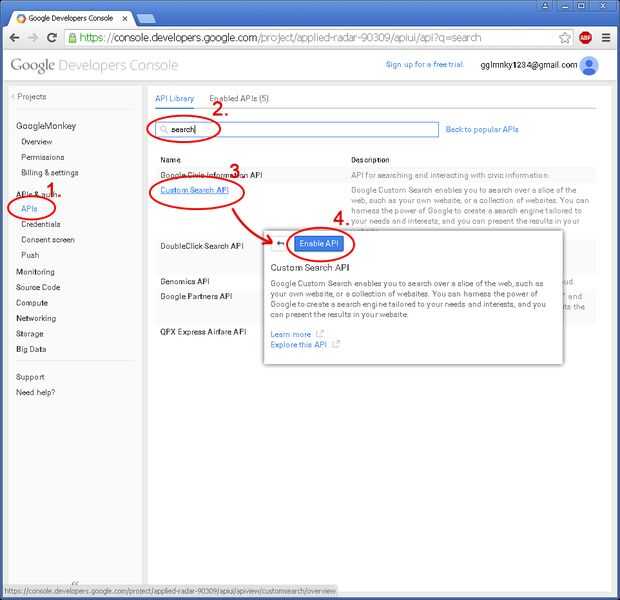Click Sign up for a free trial
Image resolution: width=620 pixels, height=600 pixels.
[x=424, y=64]
